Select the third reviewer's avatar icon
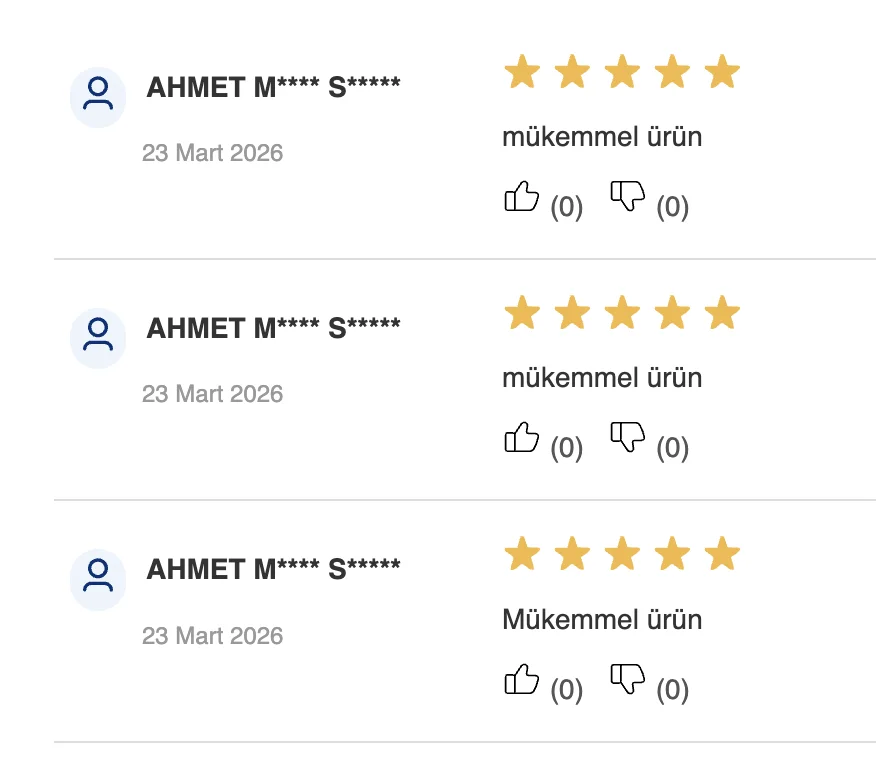The image size is (876, 784). point(98,579)
